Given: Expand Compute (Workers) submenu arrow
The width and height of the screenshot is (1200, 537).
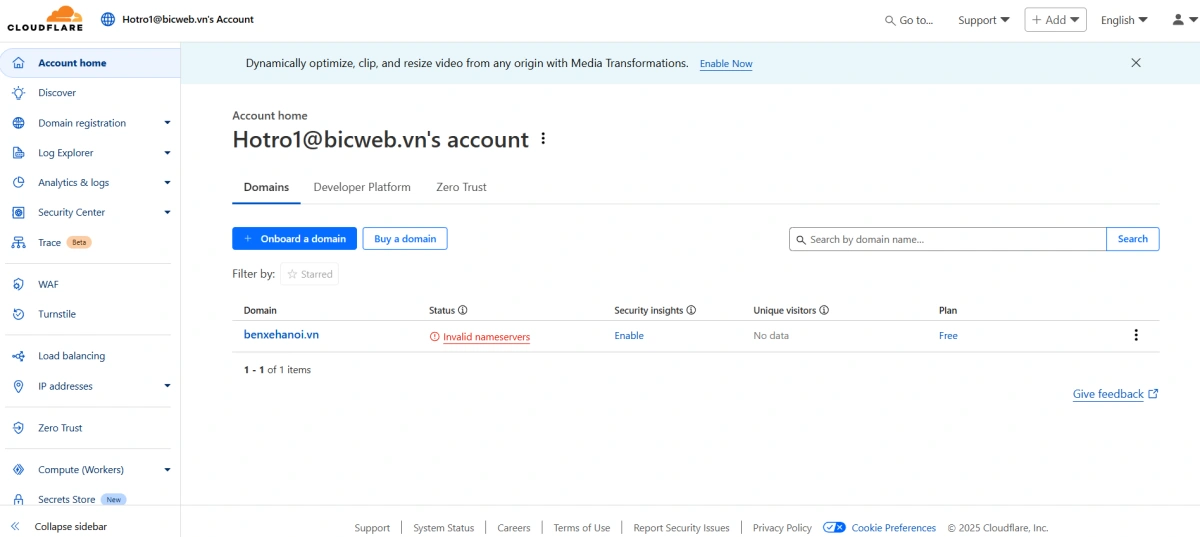Looking at the screenshot, I should coord(167,470).
